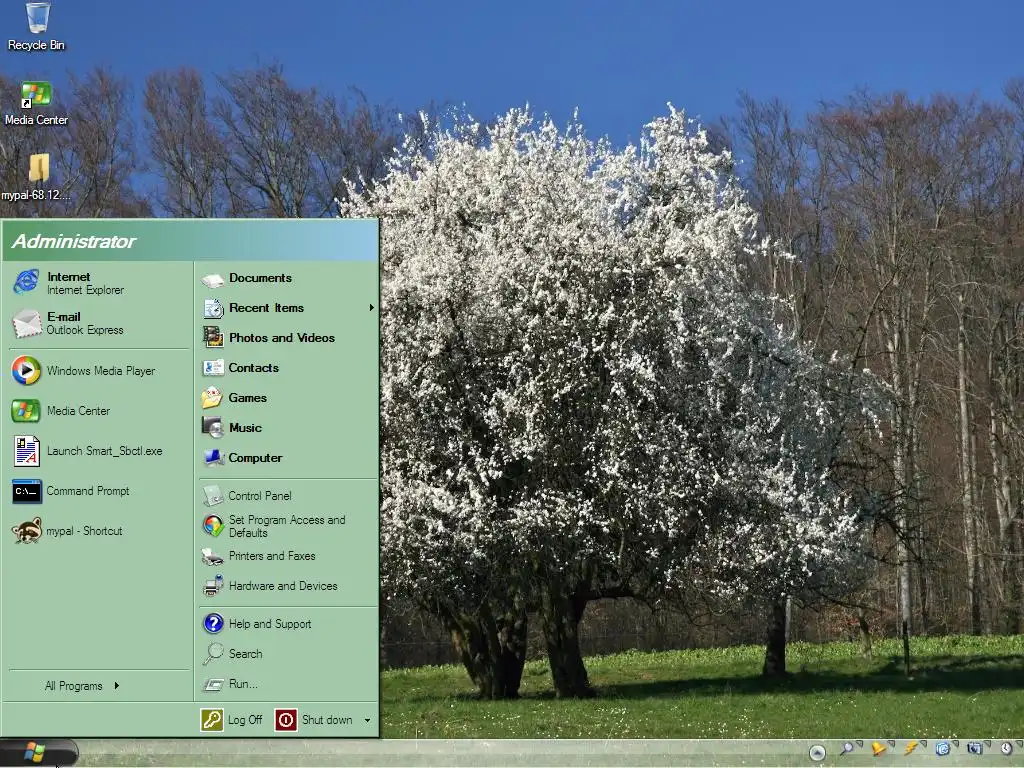This screenshot has width=1024, height=768.
Task: Open Control Panel
Action: (288, 496)
